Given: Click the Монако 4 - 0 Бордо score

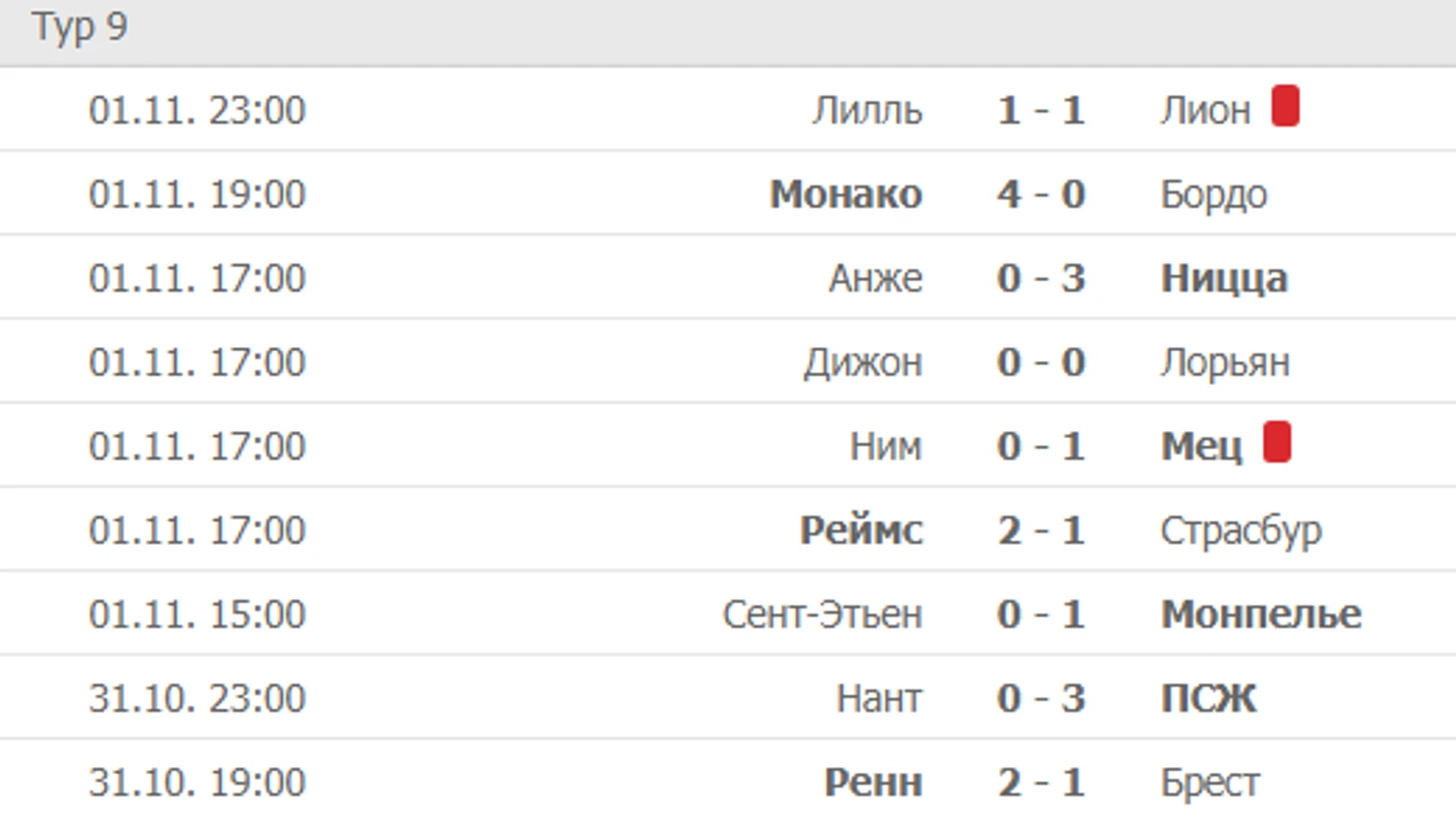Looking at the screenshot, I should [x=1040, y=194].
